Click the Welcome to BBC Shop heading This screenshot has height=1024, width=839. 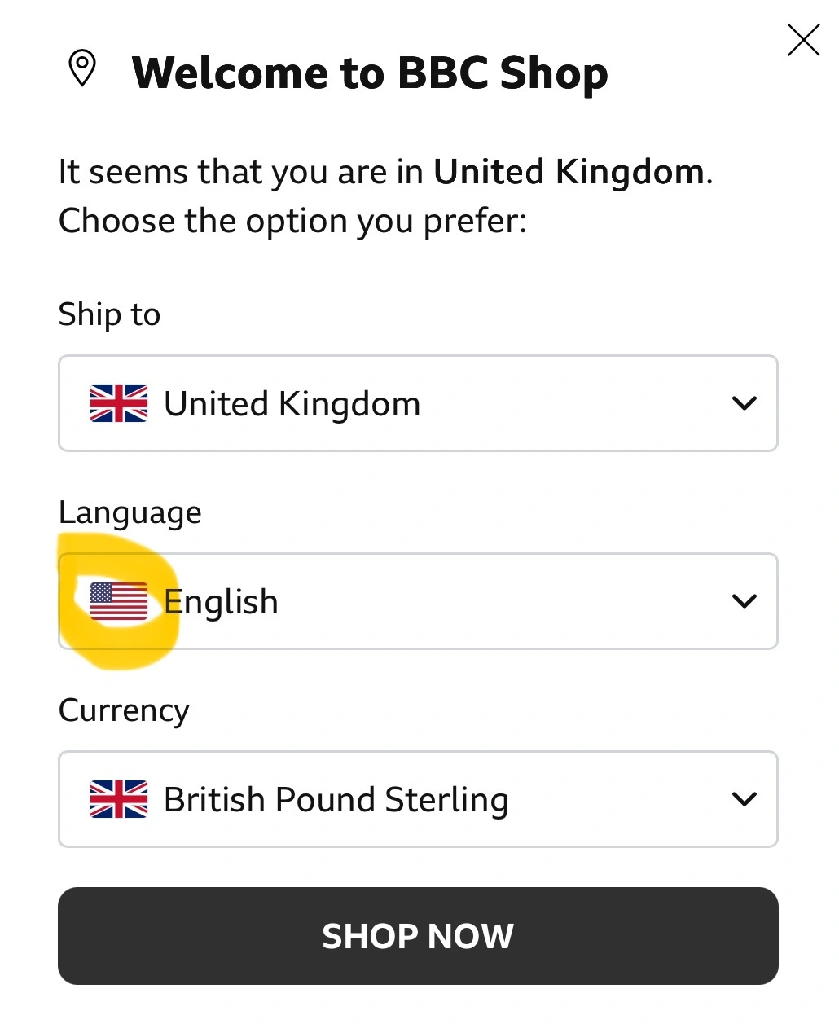[369, 73]
